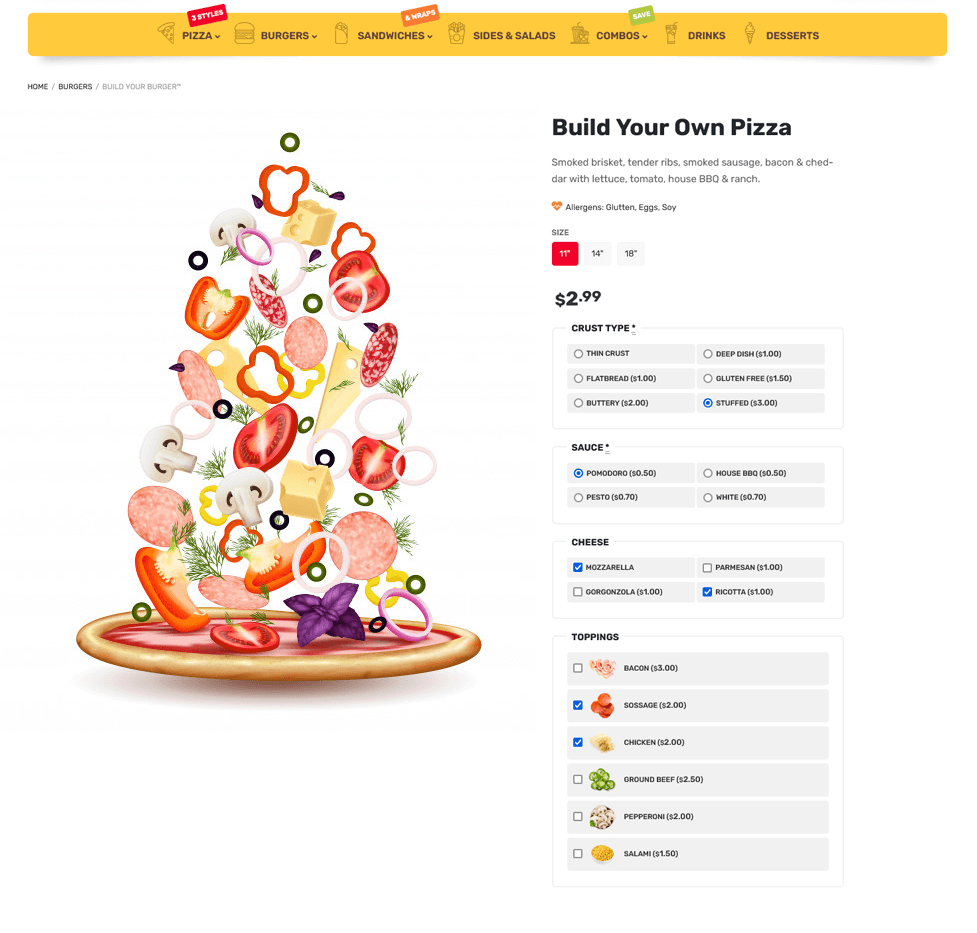Click the pizza slice icon in navigation
977x933 pixels.
(x=166, y=33)
